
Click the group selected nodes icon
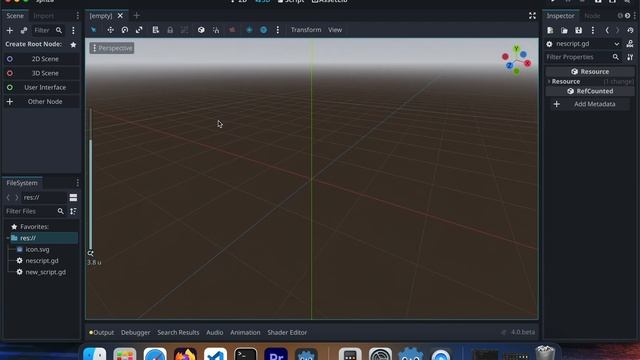(x=184, y=30)
